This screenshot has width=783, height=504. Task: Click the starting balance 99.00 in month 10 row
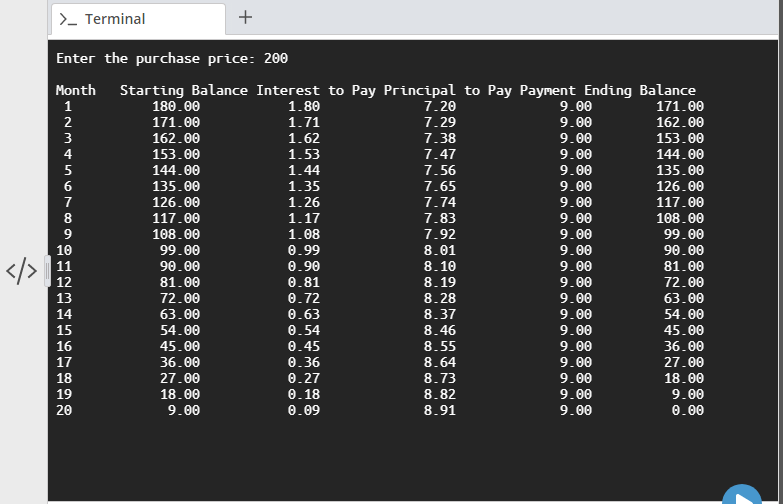(180, 250)
